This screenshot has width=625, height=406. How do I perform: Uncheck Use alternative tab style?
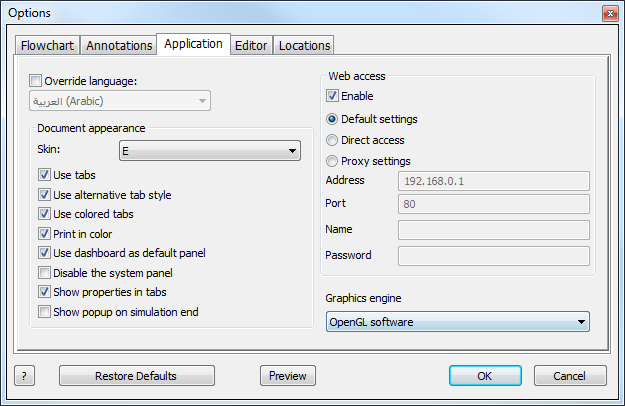coord(44,194)
